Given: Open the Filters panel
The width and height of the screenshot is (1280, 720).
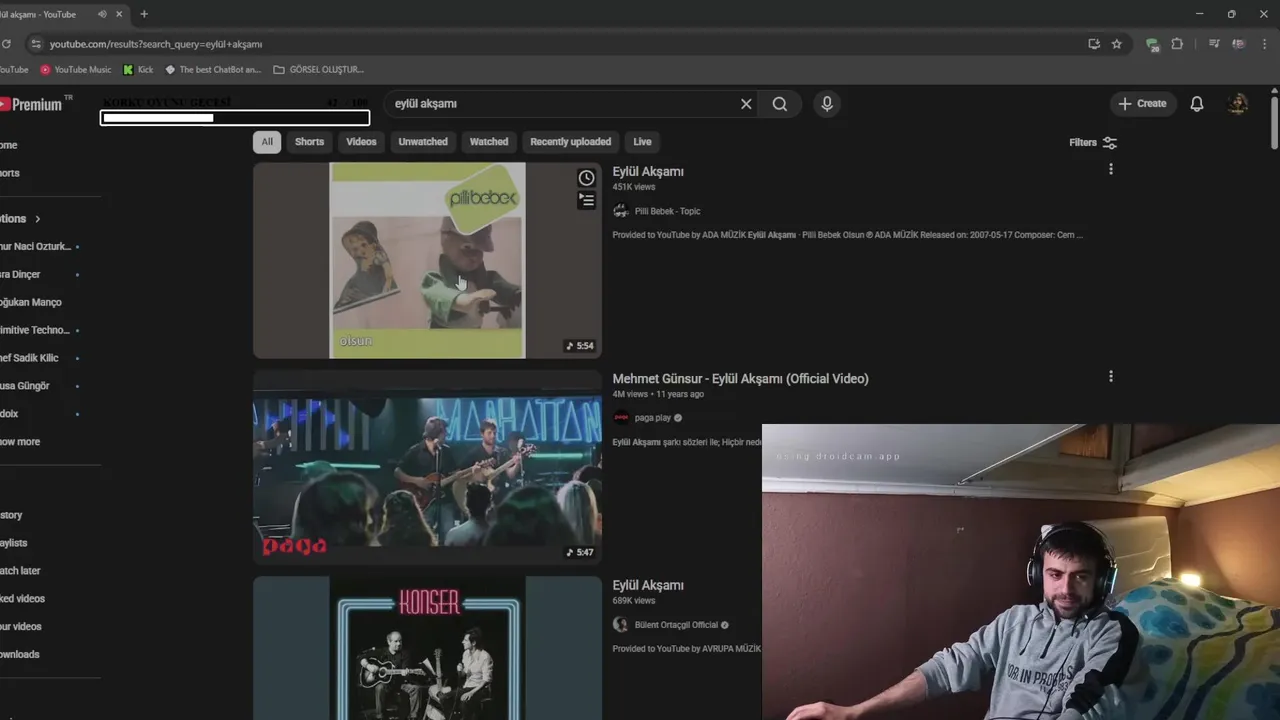Looking at the screenshot, I should coord(1092,142).
